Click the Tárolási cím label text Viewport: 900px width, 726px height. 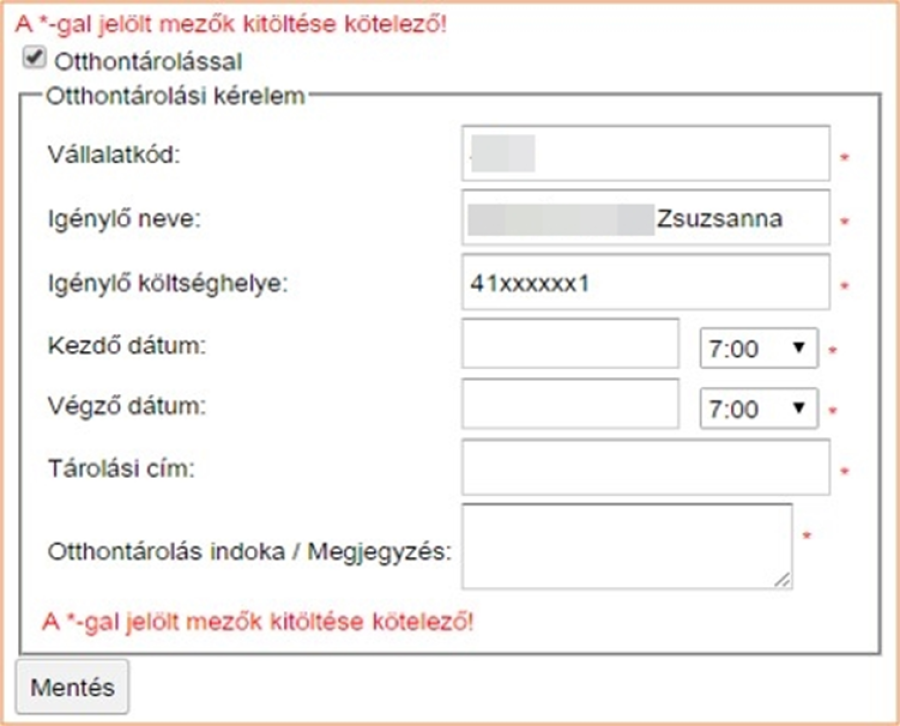121,468
